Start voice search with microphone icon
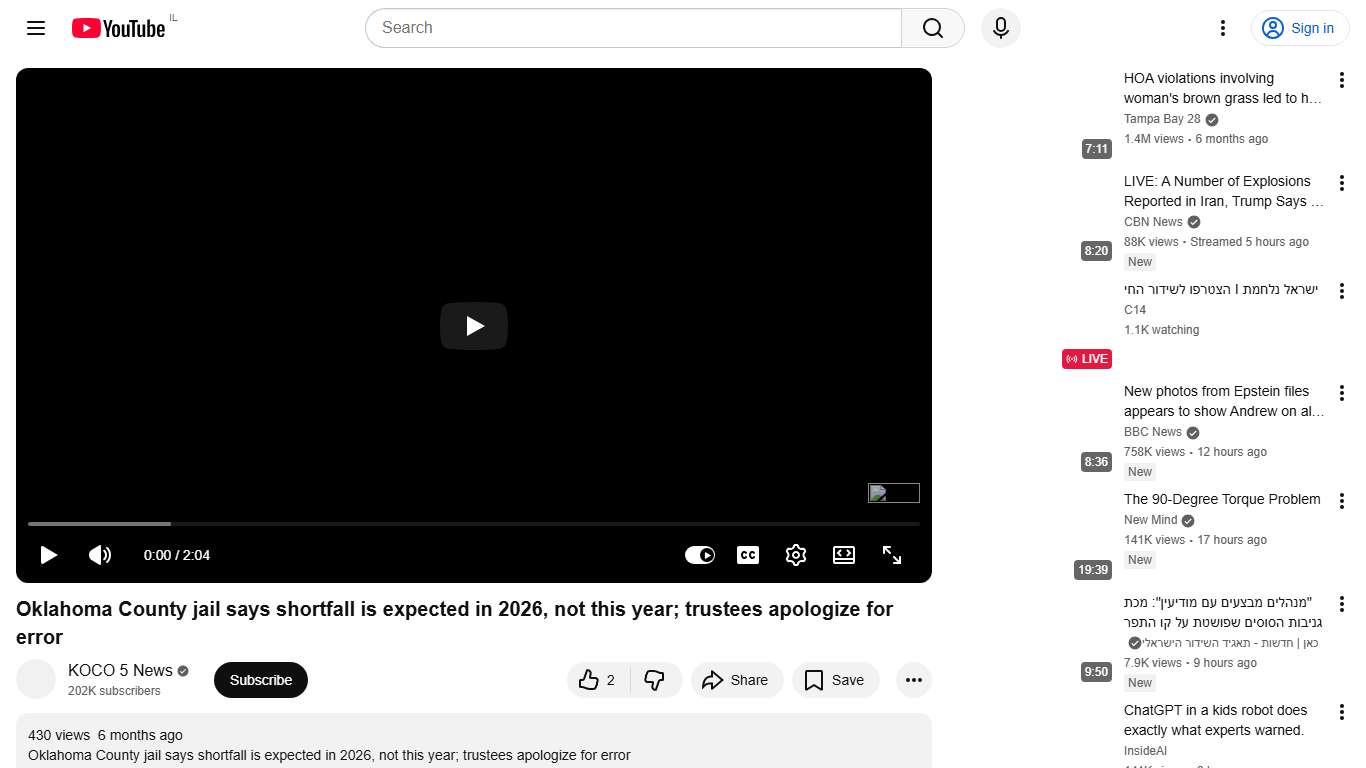The height and width of the screenshot is (768, 1366). (x=1001, y=28)
